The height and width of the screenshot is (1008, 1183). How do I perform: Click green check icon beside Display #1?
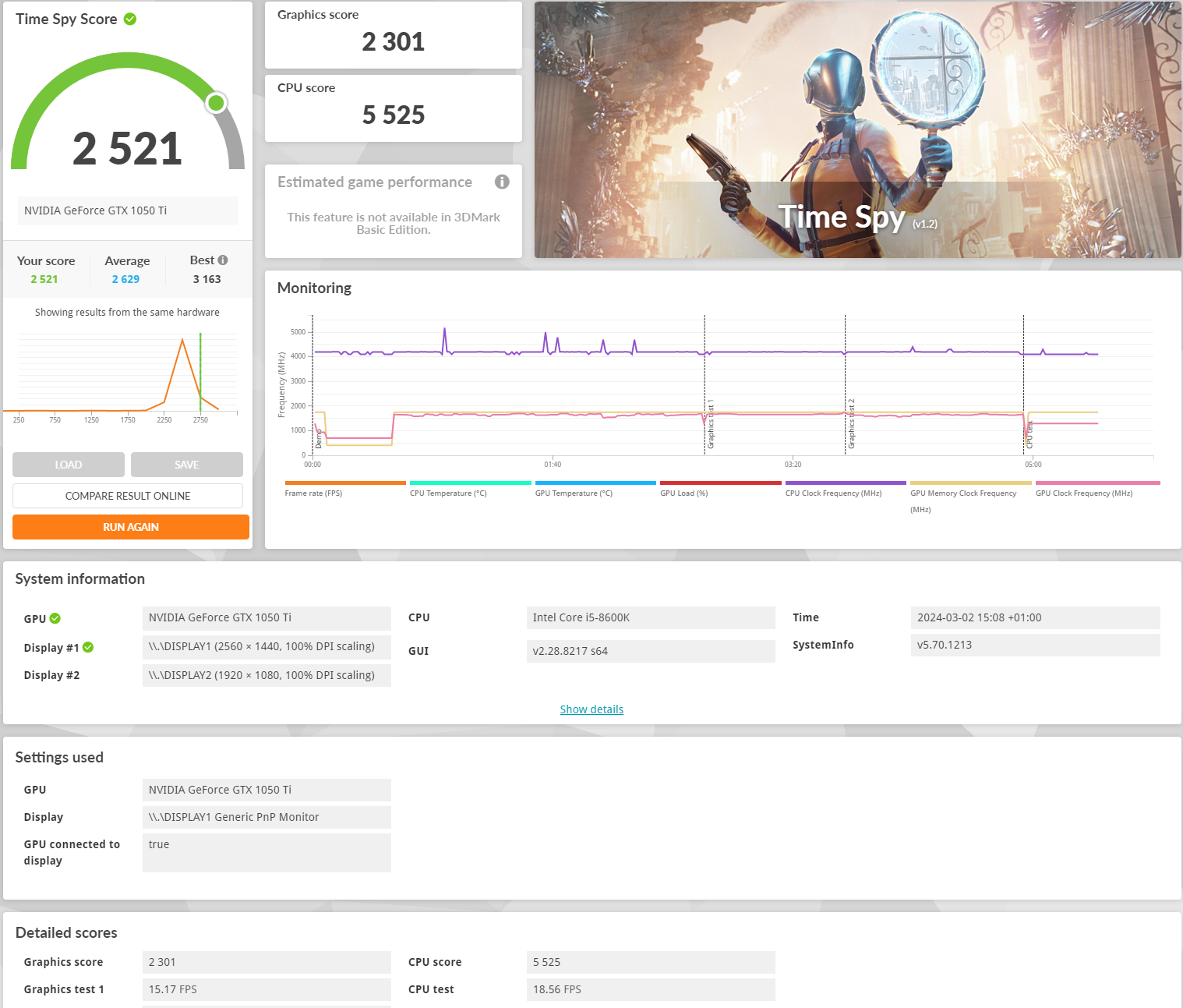pyautogui.click(x=88, y=647)
